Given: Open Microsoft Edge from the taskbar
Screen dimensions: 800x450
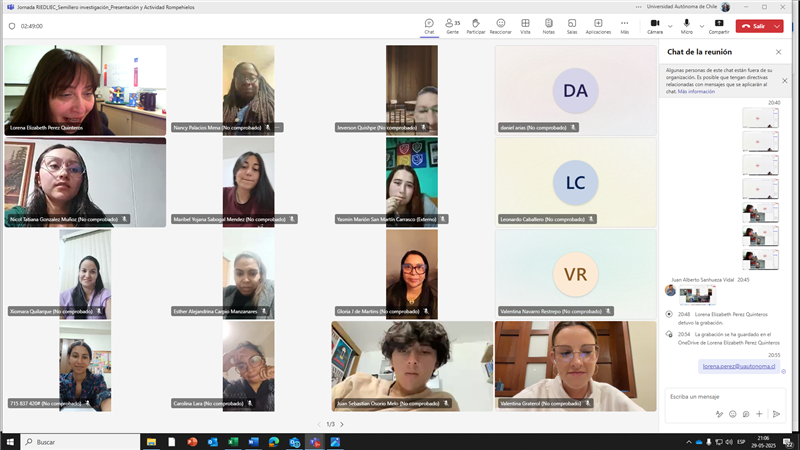Looking at the screenshot, I should click(274, 442).
